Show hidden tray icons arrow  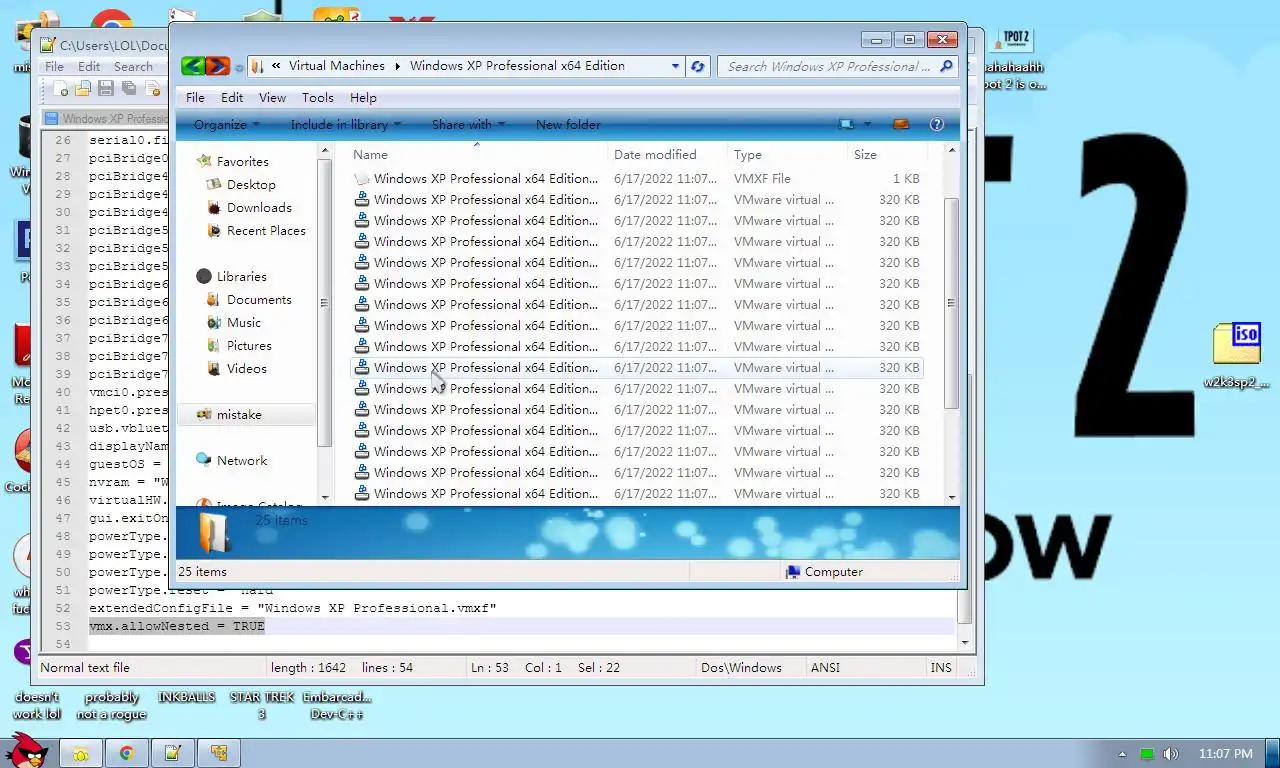coord(1122,754)
